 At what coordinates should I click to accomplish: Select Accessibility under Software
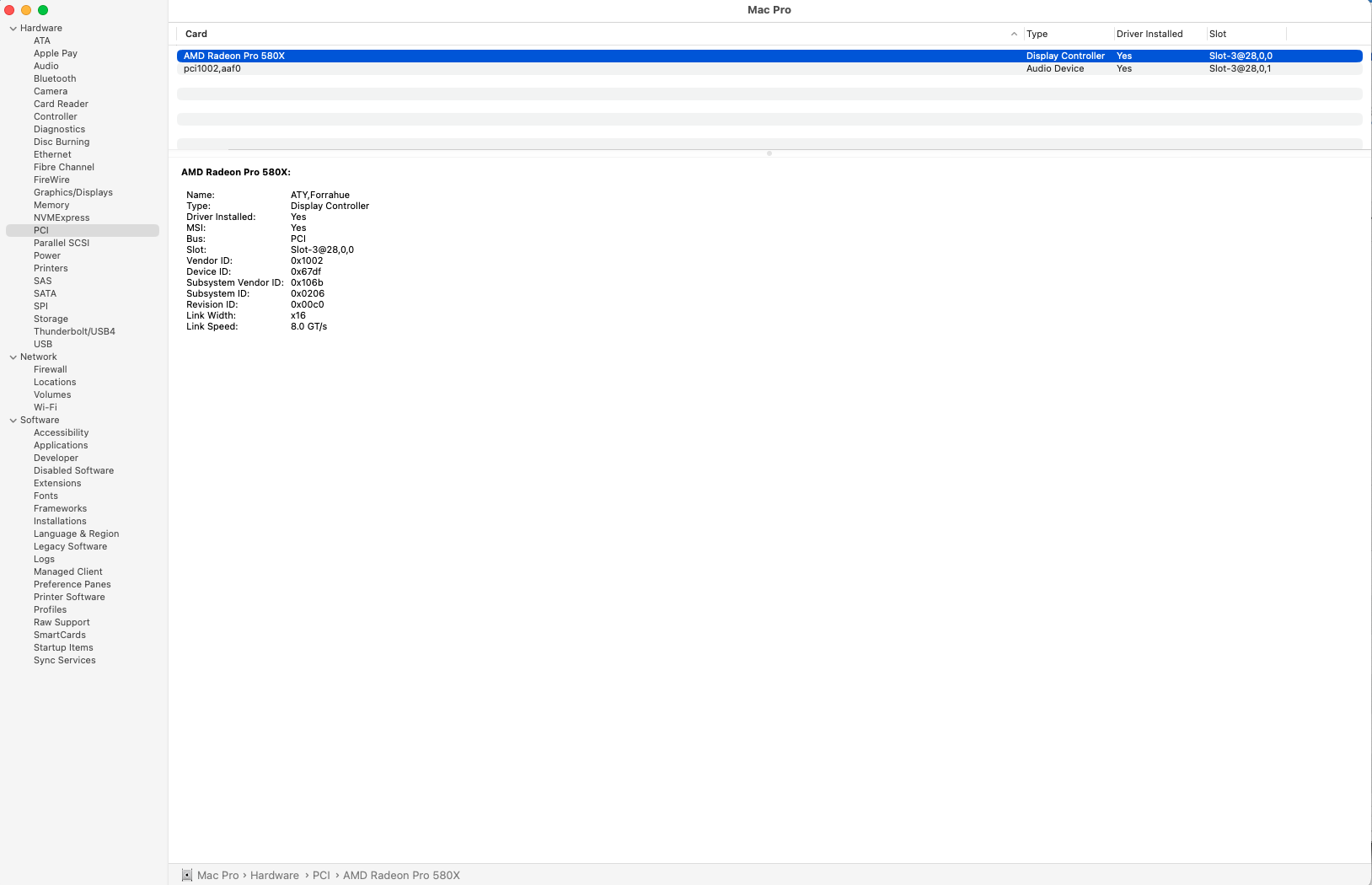(61, 433)
